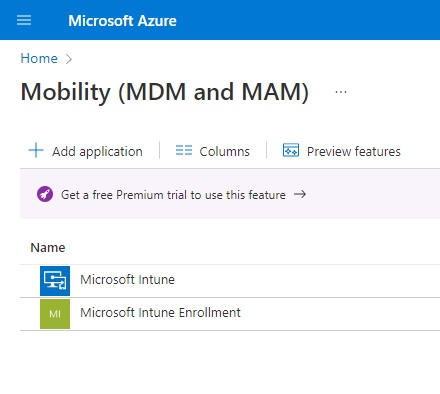The width and height of the screenshot is (440, 394).
Task: Open Microsoft Intune Enrollment row
Action: (230, 314)
